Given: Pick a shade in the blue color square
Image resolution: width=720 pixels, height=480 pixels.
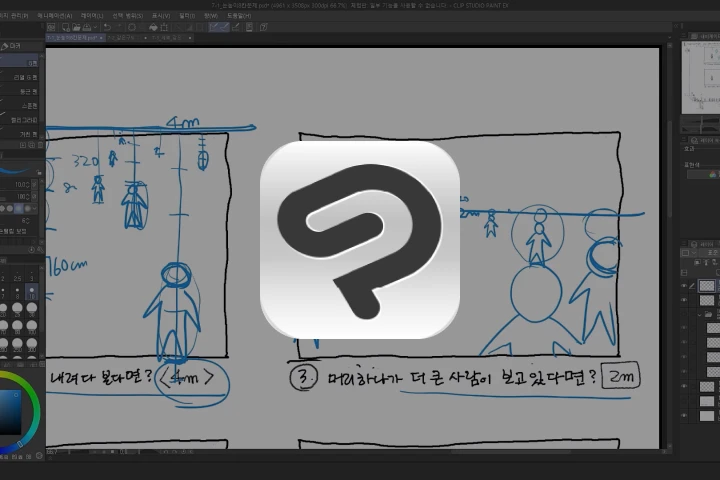Looking at the screenshot, I should coord(10,412).
